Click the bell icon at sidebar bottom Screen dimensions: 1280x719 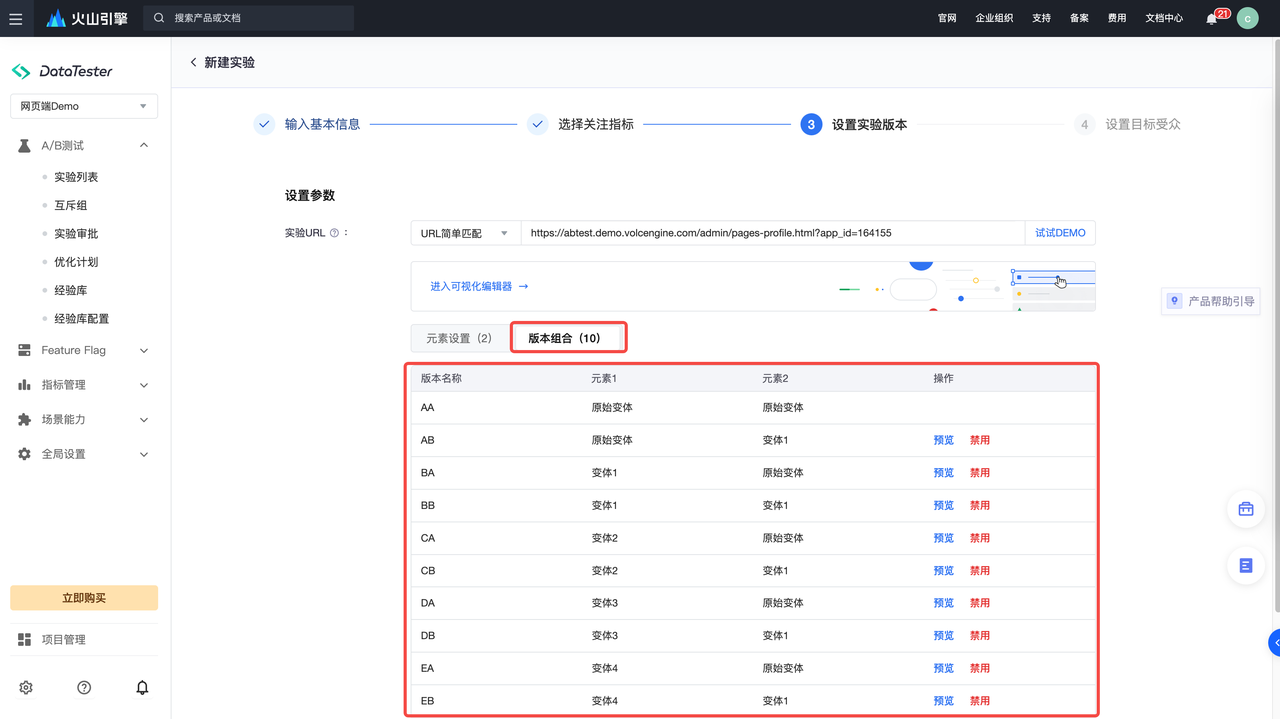142,688
